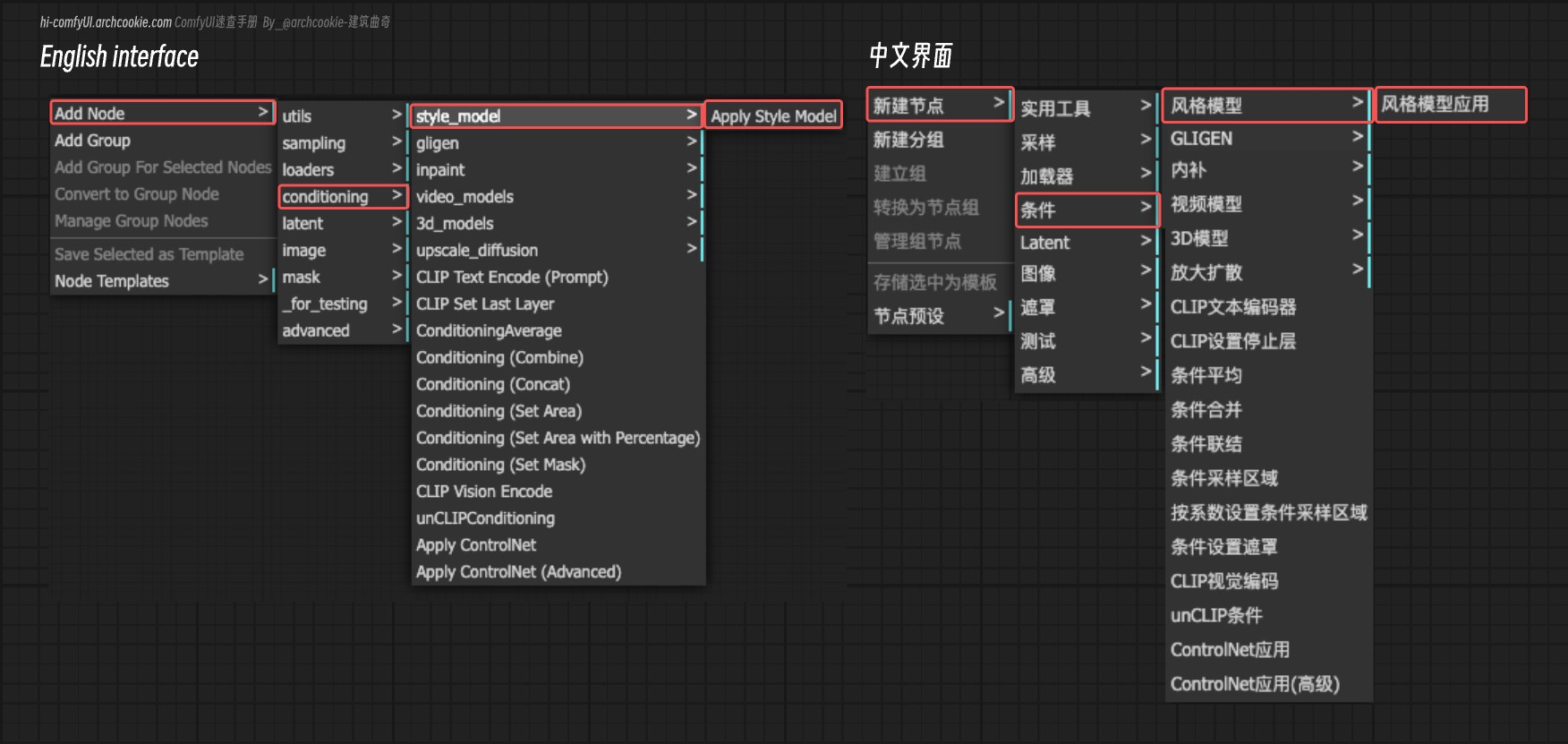Open the 新建节点 submenu
The width and height of the screenshot is (1568, 744).
[940, 105]
